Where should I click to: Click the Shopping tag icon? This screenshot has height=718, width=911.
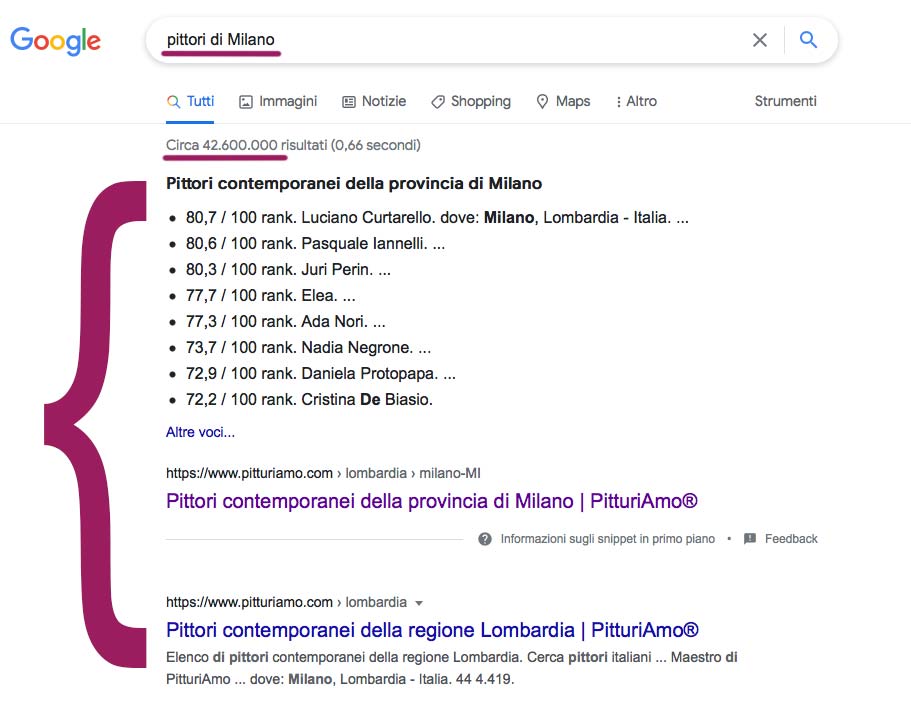(437, 102)
